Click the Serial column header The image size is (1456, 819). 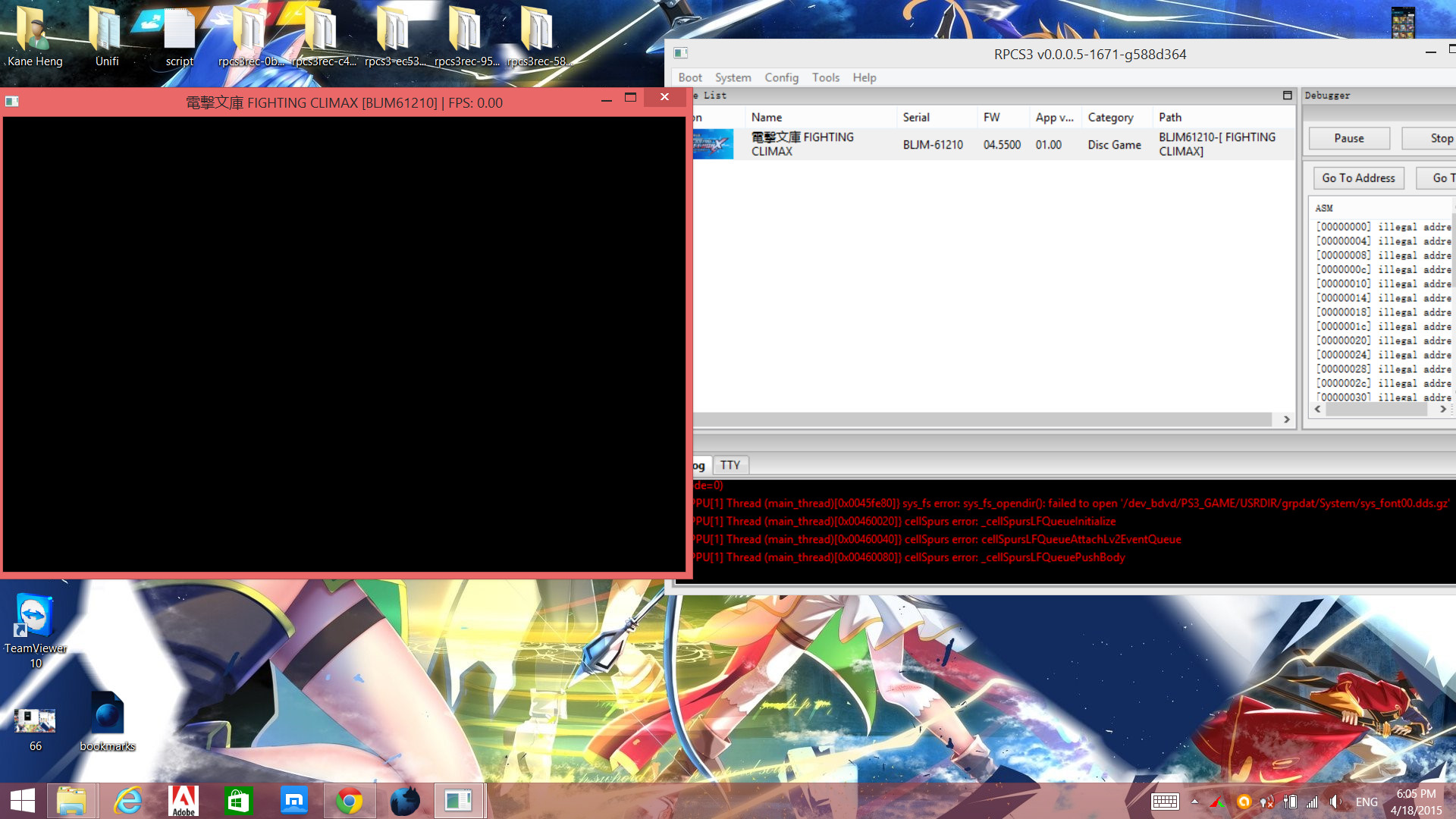916,117
